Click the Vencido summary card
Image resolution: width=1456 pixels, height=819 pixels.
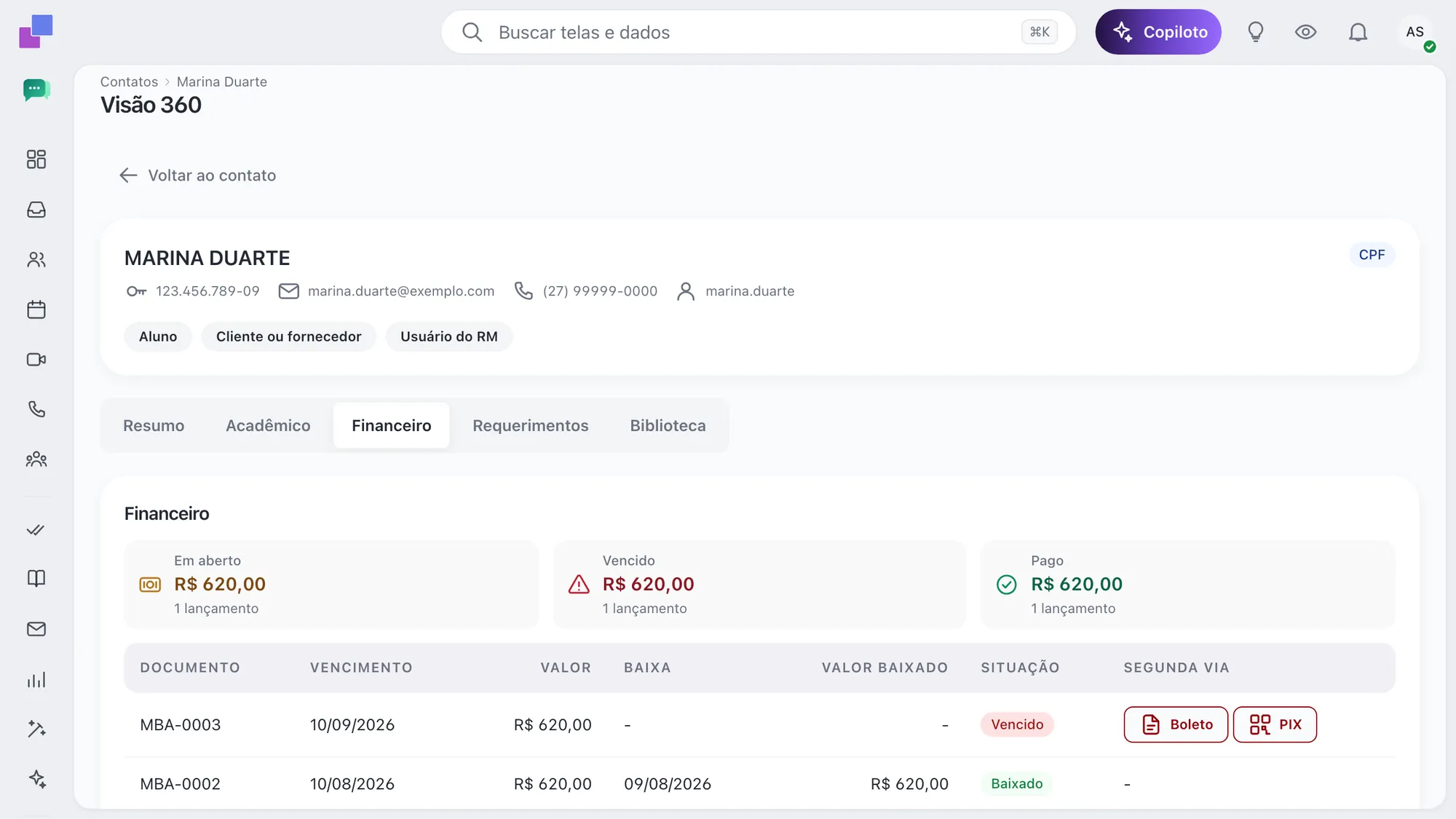pyautogui.click(x=759, y=585)
